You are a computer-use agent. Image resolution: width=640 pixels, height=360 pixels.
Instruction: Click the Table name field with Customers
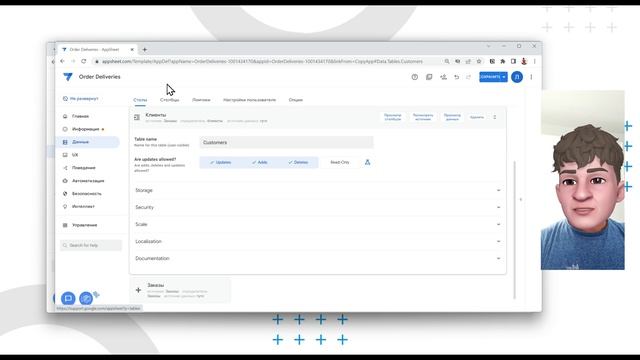point(287,142)
